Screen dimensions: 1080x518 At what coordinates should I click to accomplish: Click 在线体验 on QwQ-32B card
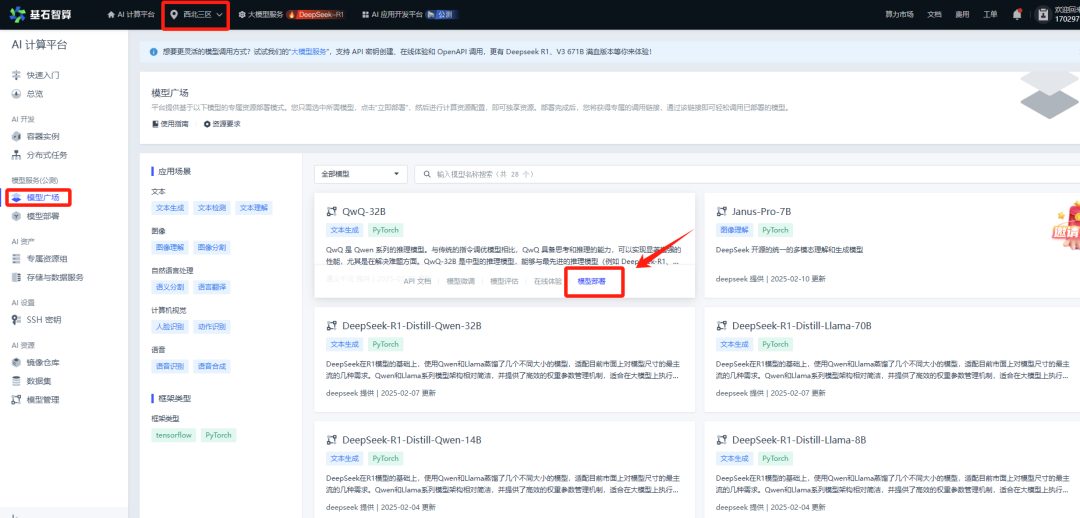tap(548, 282)
